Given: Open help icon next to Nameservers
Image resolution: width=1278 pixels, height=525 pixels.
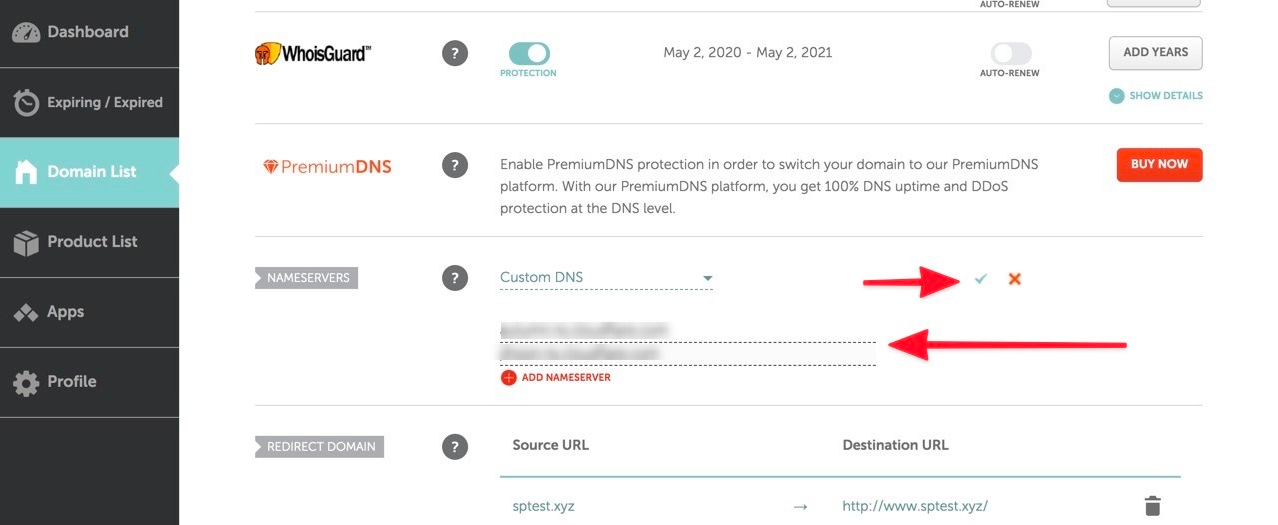Looking at the screenshot, I should pos(455,278).
